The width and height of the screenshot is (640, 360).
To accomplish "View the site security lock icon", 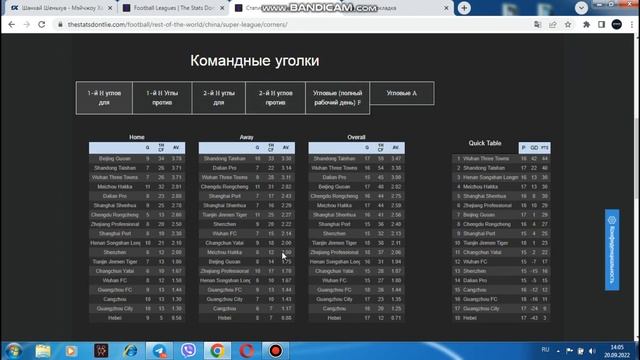I will [x=60, y=24].
